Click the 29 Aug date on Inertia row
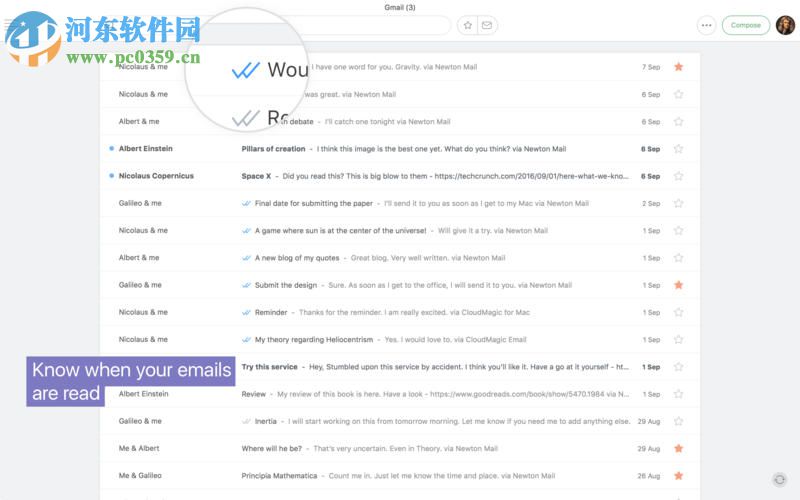 point(648,421)
